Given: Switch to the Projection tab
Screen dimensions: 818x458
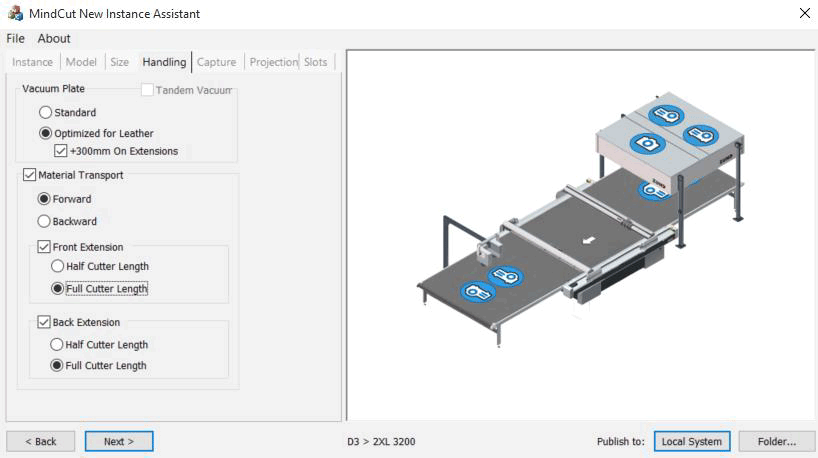Looking at the screenshot, I should coord(273,62).
